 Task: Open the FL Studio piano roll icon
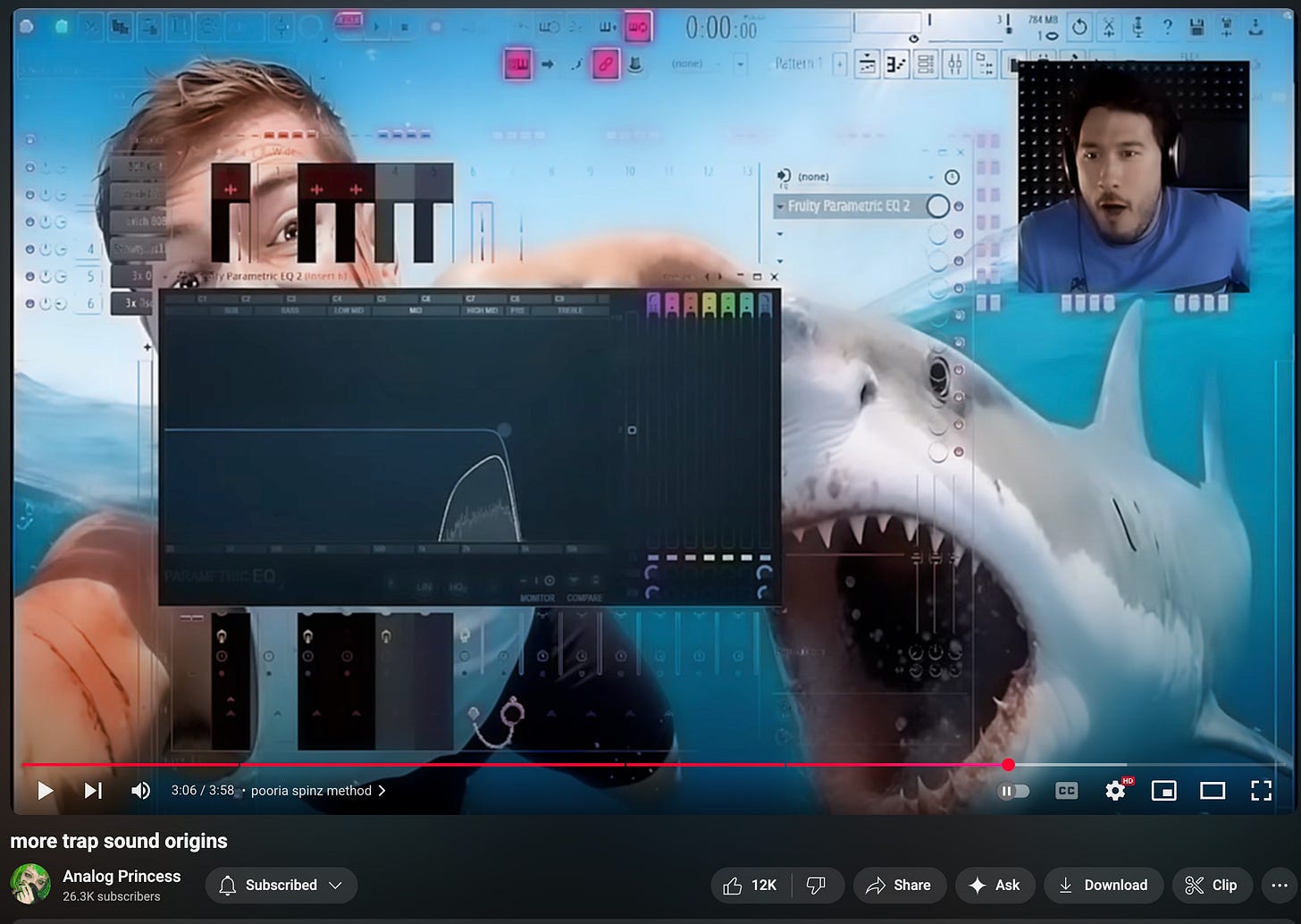click(x=896, y=64)
